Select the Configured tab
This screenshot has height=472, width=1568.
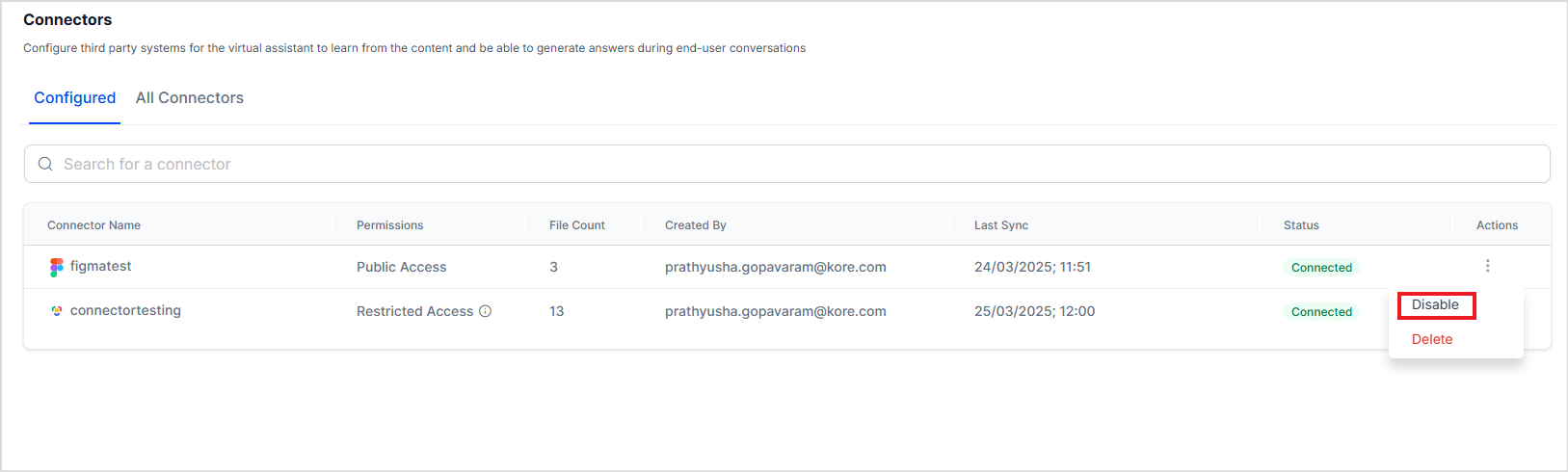pos(74,98)
